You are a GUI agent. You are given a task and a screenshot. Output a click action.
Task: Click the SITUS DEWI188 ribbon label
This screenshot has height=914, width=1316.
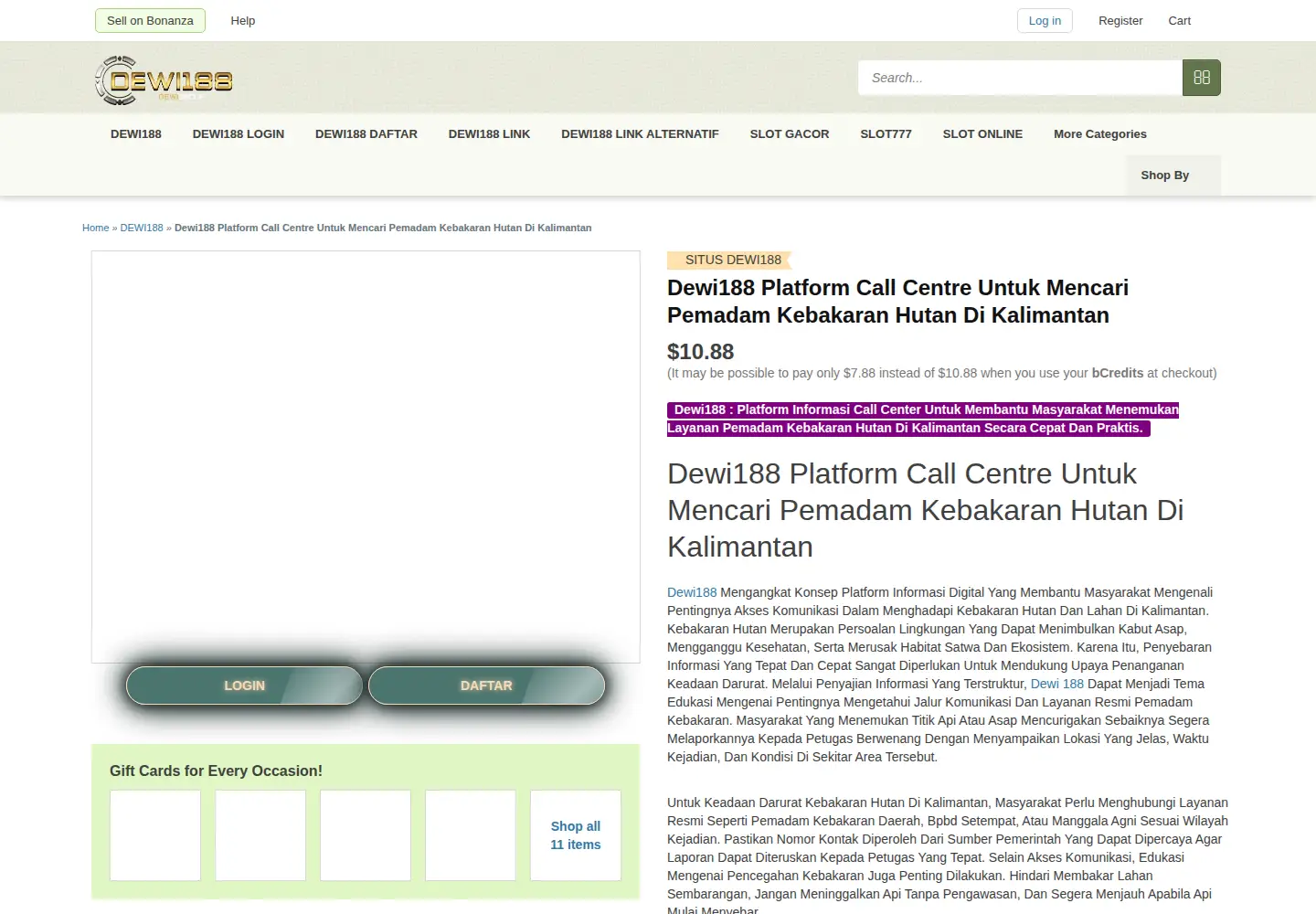tap(730, 260)
